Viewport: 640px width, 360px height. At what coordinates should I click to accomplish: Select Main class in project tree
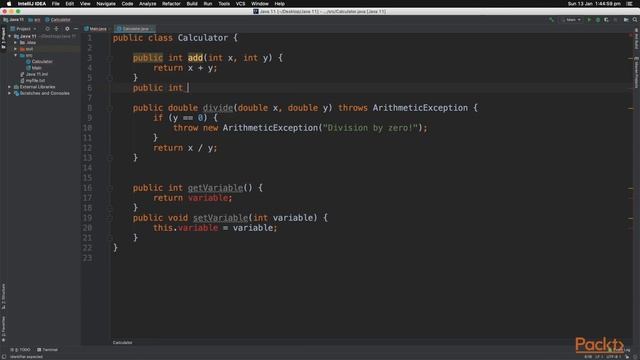(34, 68)
